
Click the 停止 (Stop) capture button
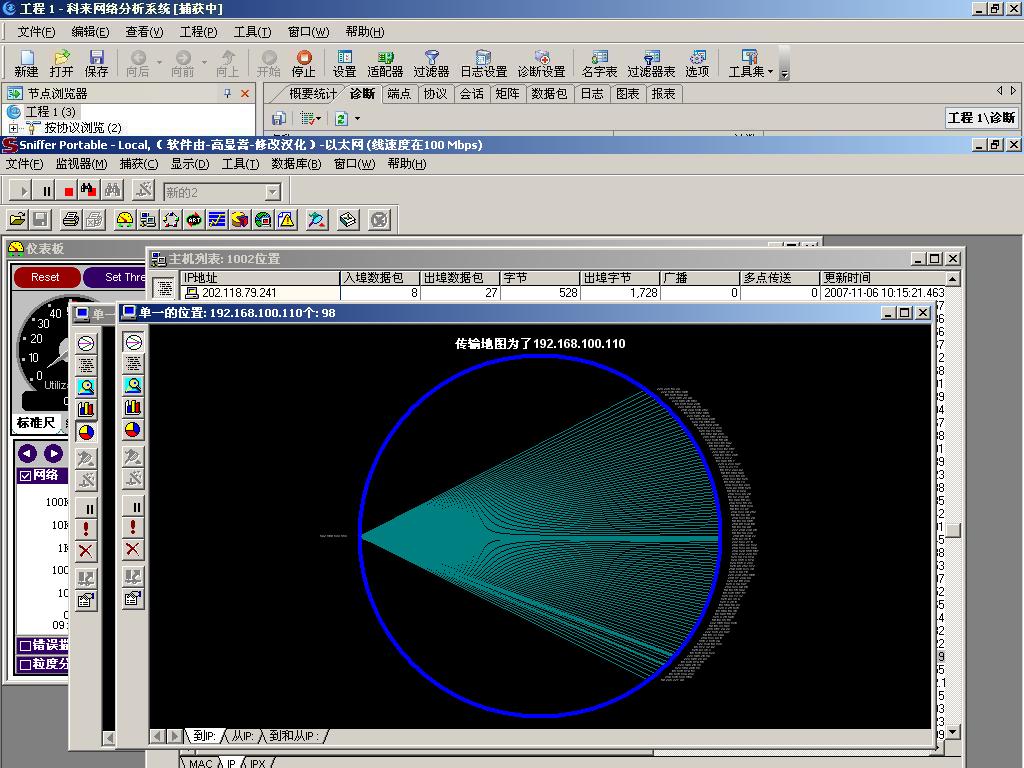[303, 63]
